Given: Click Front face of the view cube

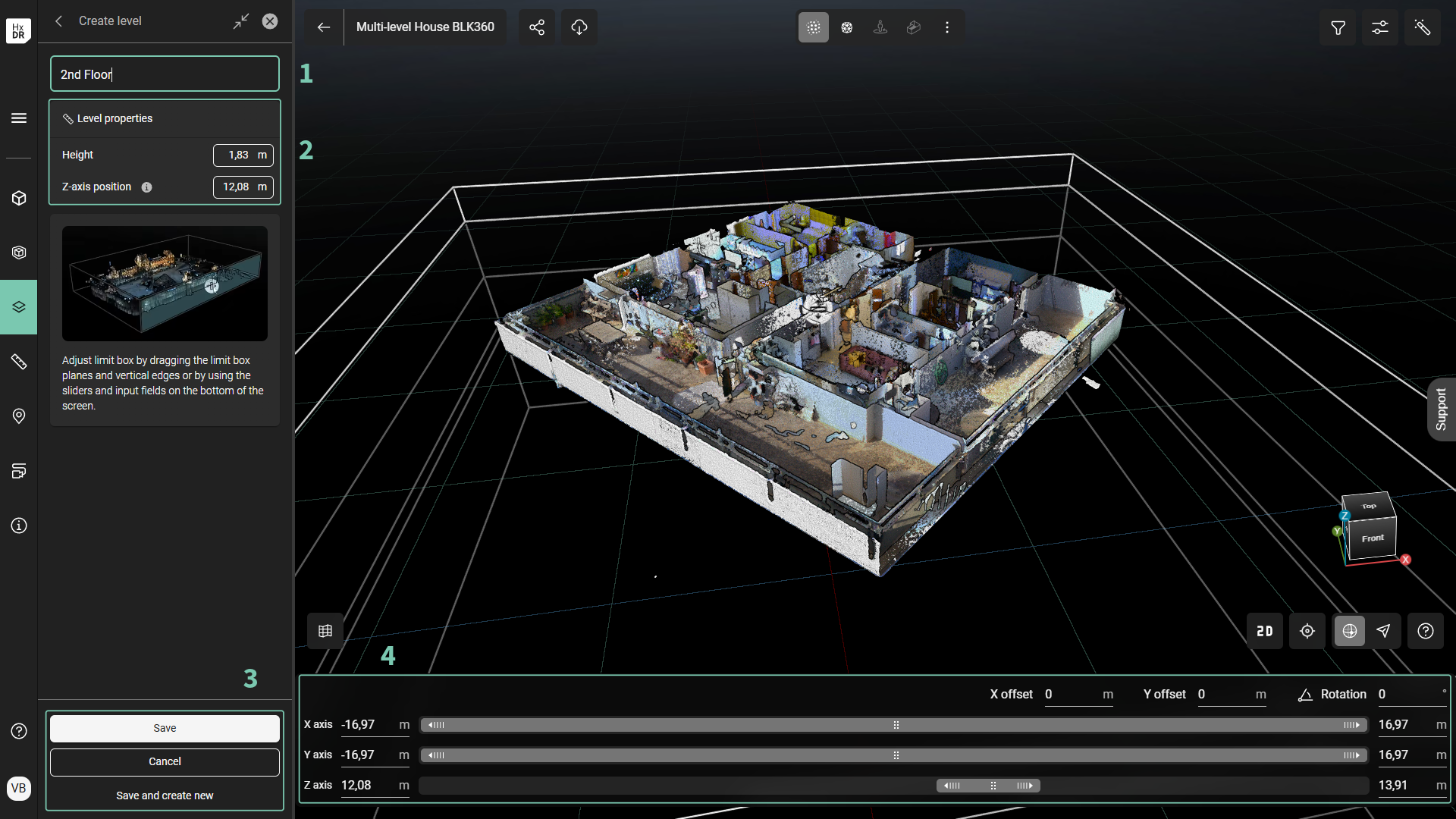Looking at the screenshot, I should [x=1373, y=538].
